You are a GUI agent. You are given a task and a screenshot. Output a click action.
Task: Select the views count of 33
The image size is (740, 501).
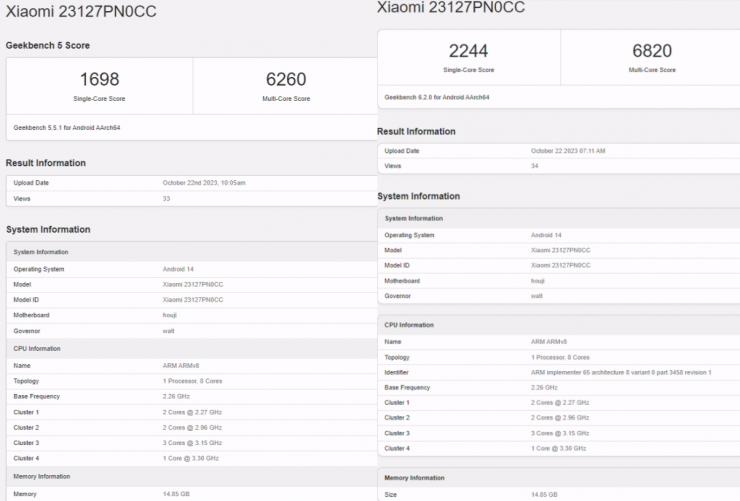coord(166,198)
